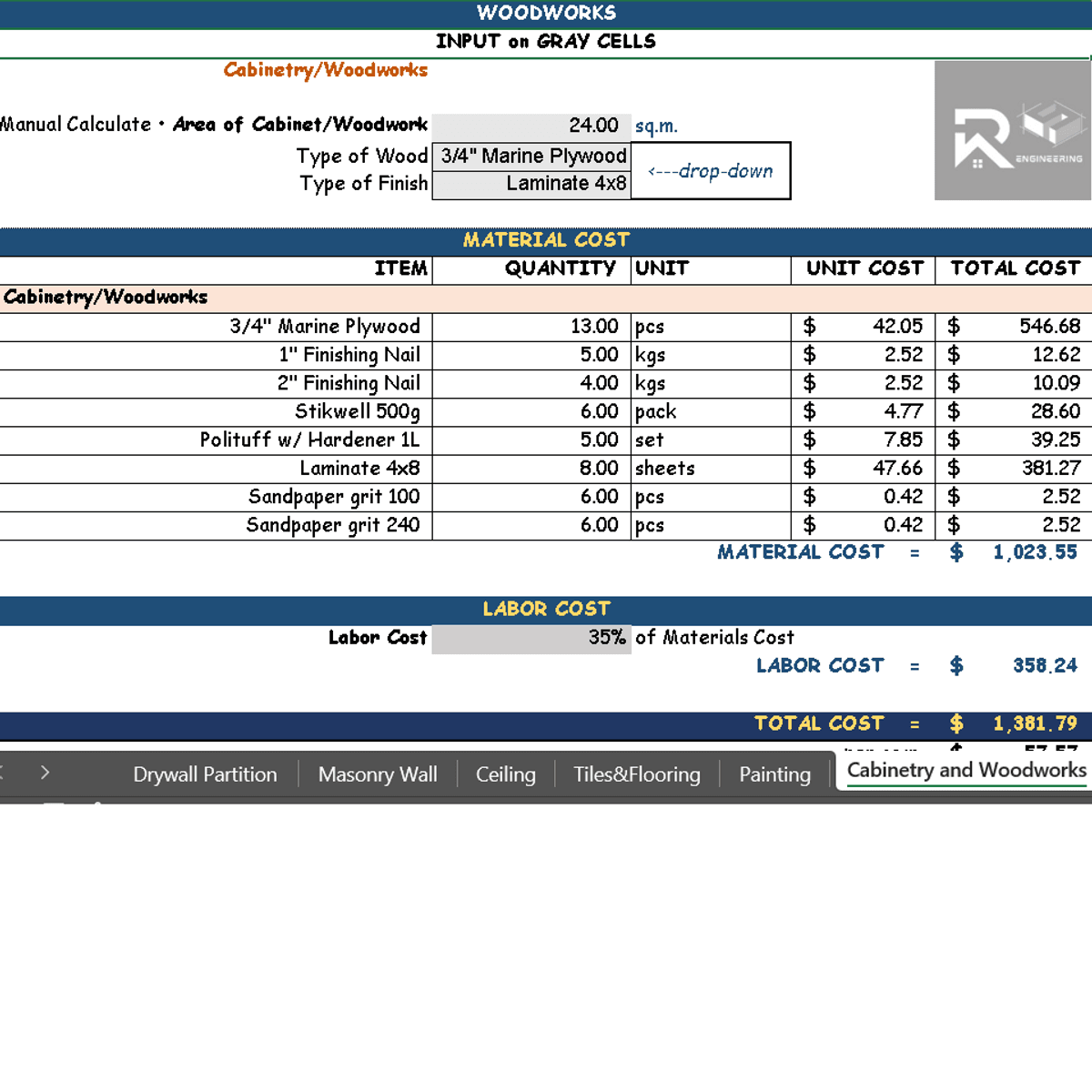Viewport: 1092px width, 1092px height.
Task: Open the Type of Finish drop-down cell
Action: point(531,184)
